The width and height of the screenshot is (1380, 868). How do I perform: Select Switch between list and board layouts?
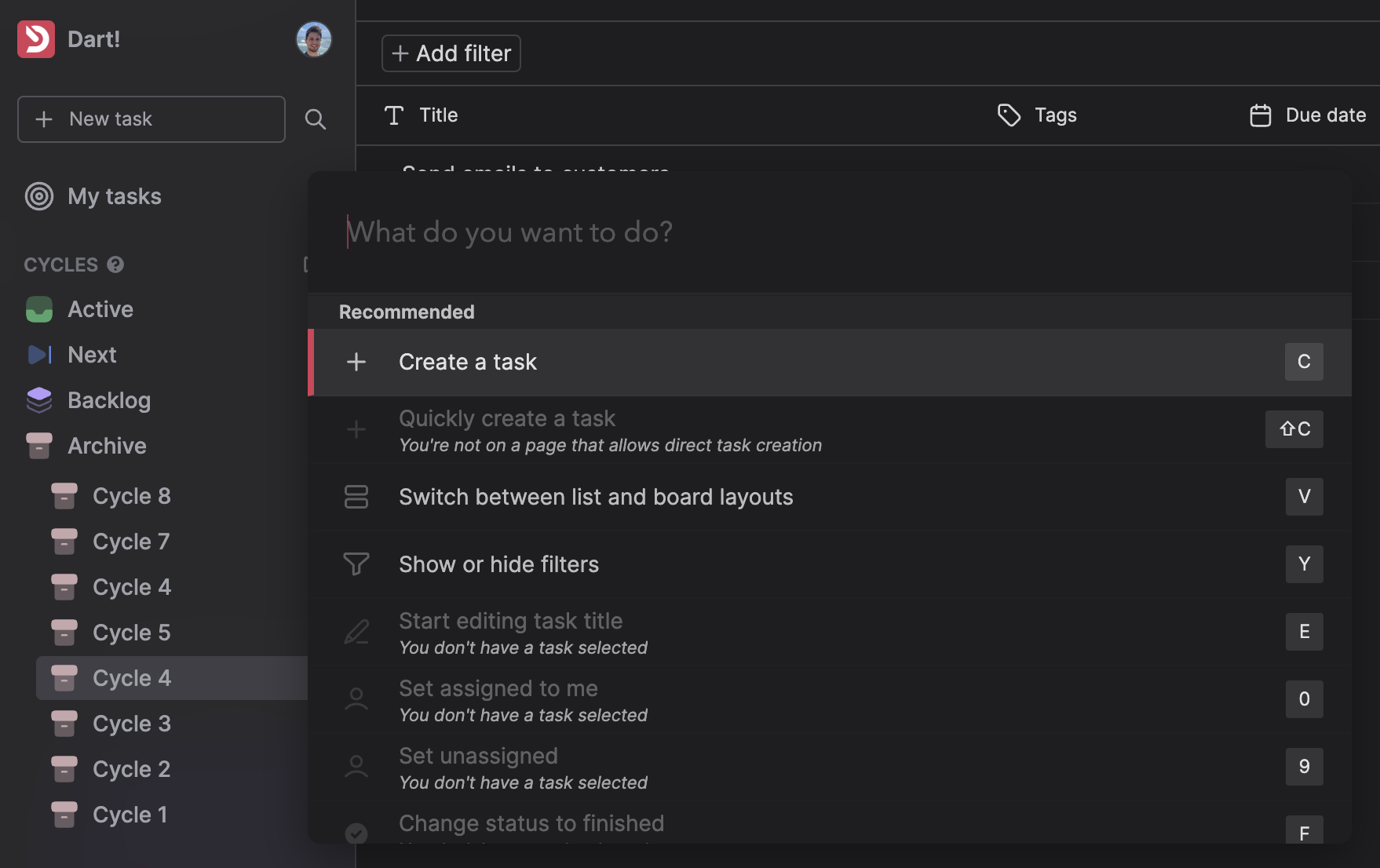tap(595, 497)
